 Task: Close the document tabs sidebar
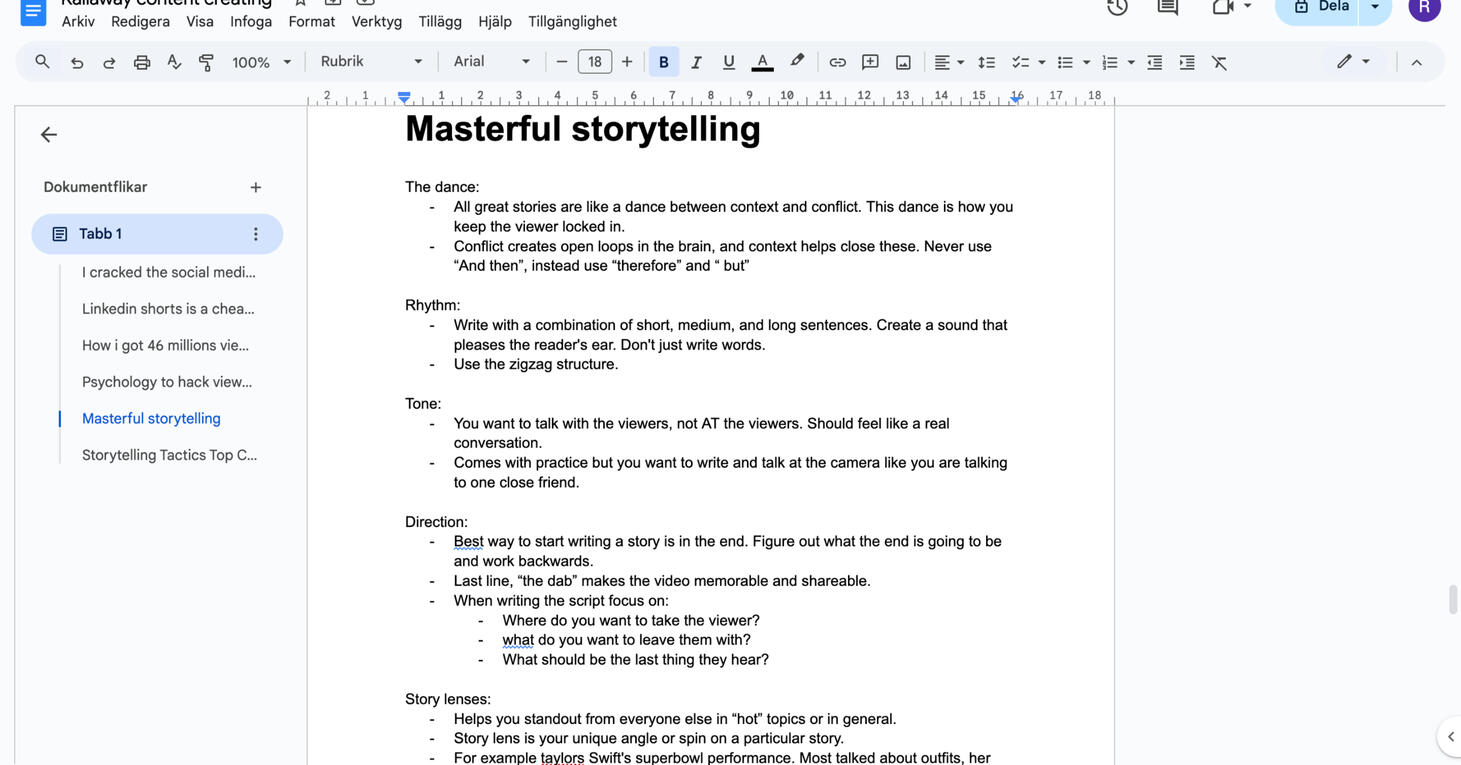48,134
